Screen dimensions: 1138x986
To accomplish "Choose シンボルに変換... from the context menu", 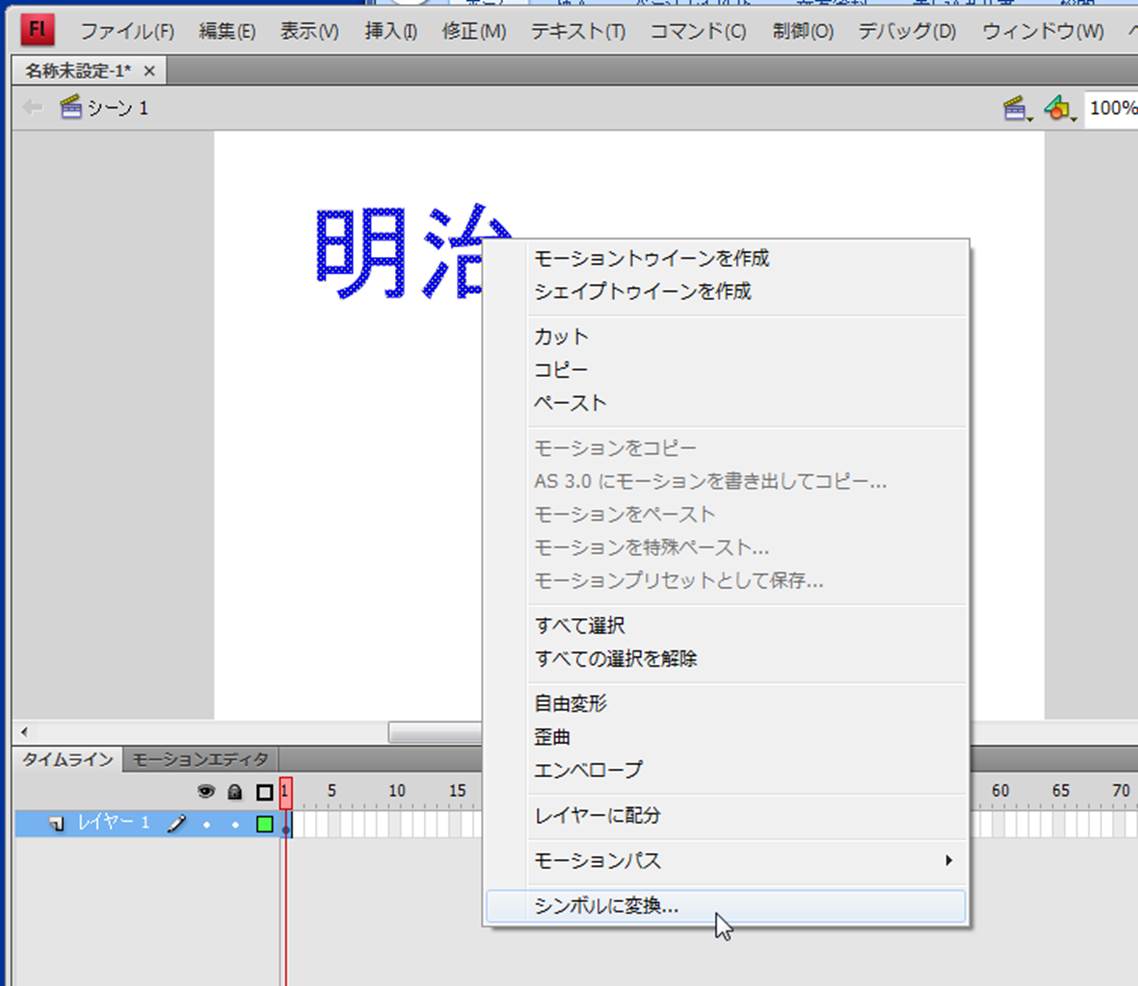I will click(606, 906).
